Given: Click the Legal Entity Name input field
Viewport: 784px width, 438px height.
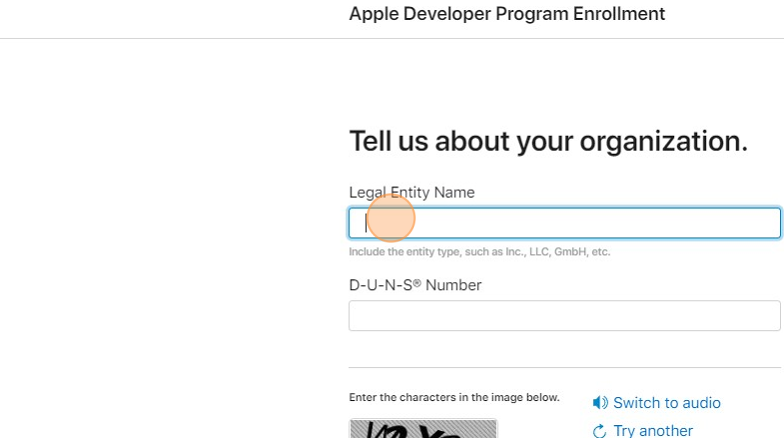Looking at the screenshot, I should (564, 223).
